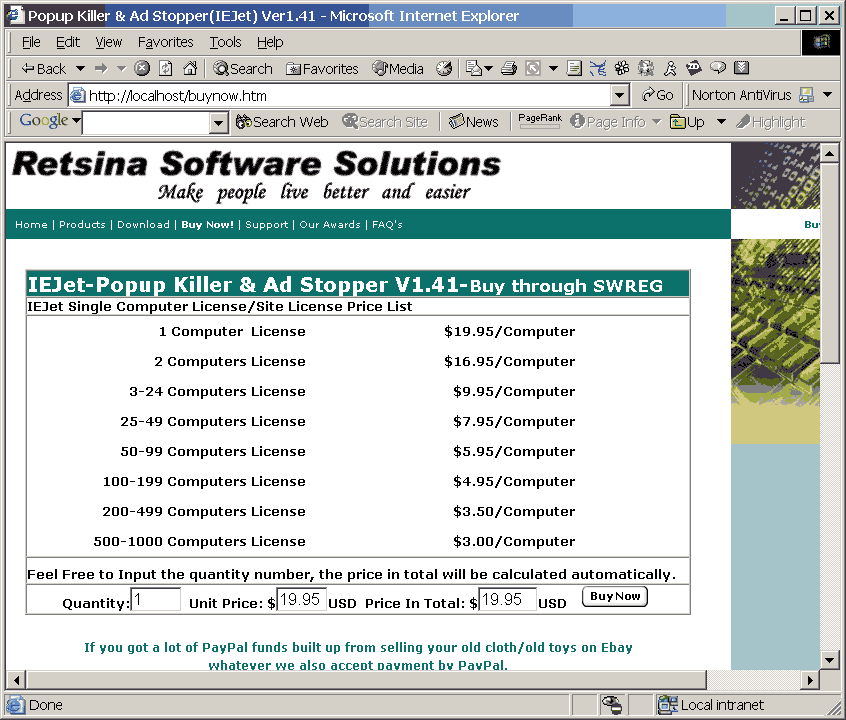Open the Edit menu

[67, 42]
